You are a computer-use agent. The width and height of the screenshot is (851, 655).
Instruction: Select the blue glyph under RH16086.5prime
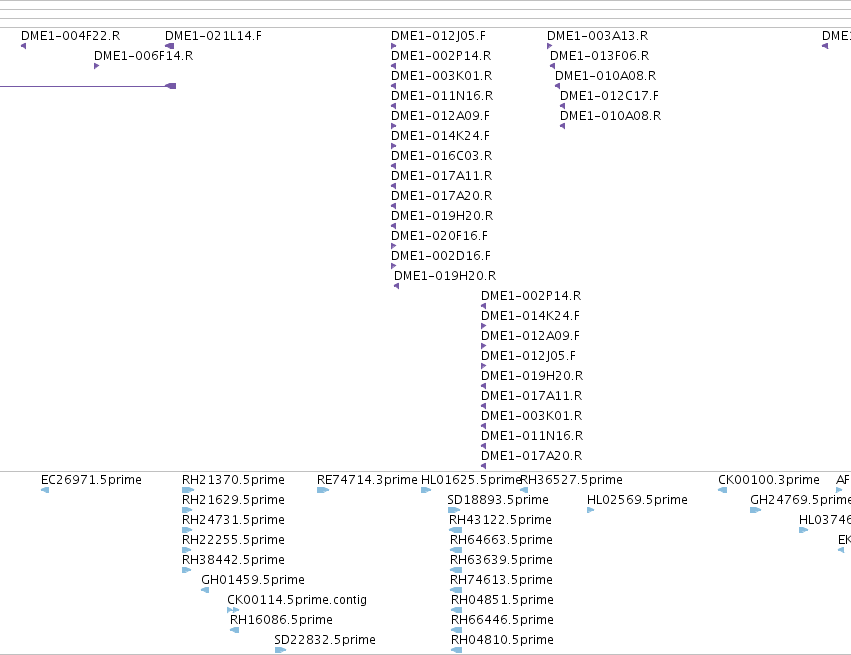tap(234, 630)
